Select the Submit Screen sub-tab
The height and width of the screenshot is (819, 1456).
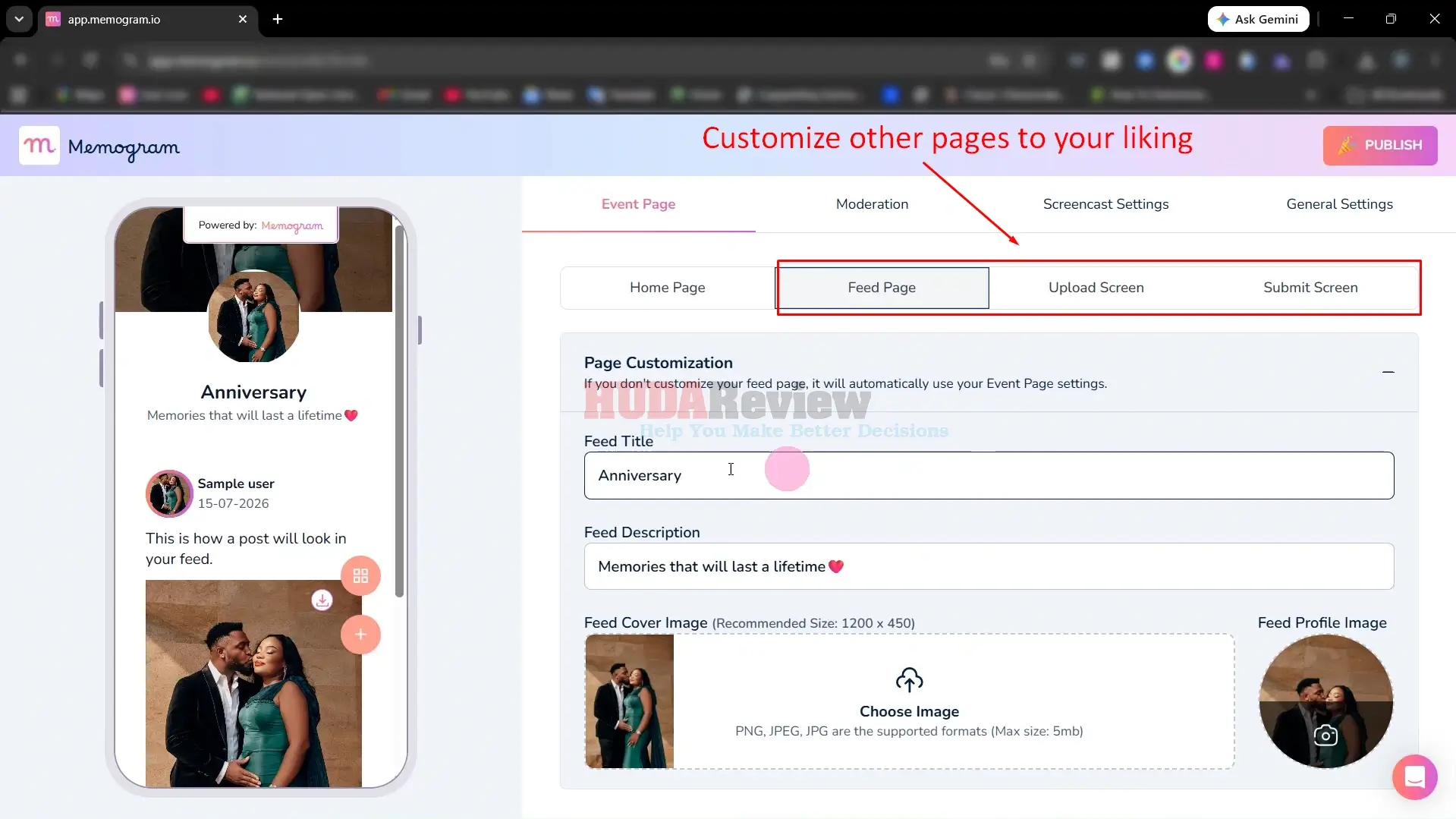tap(1310, 288)
